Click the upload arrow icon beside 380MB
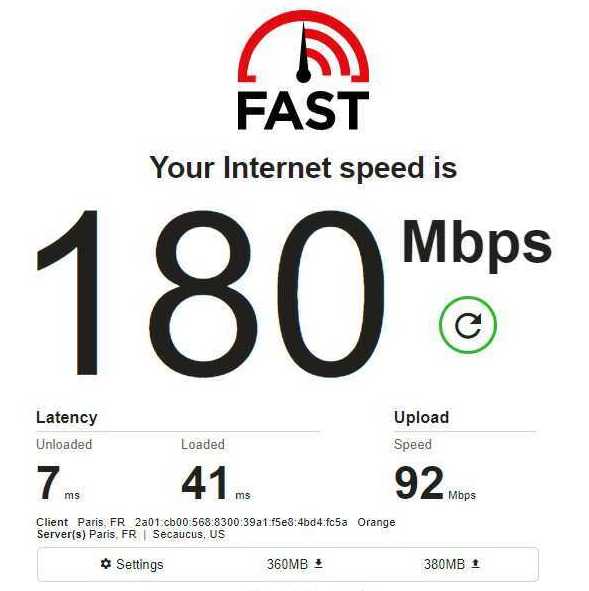This screenshot has height=591, width=589. coord(476,563)
